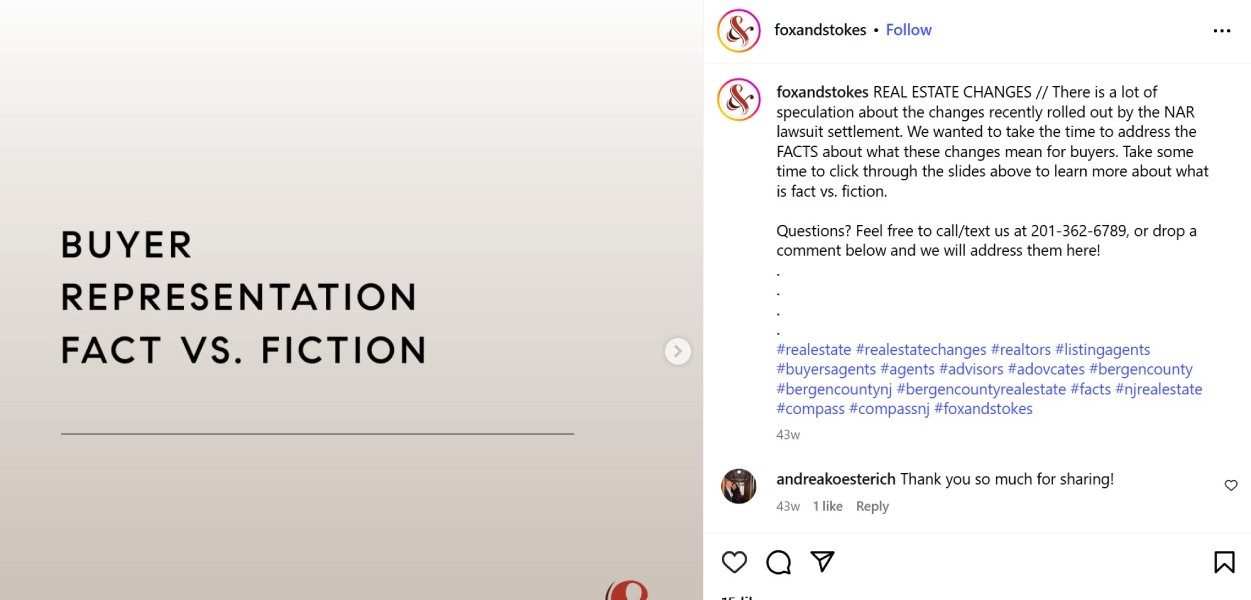The height and width of the screenshot is (600, 1251).
Task: Click the #njrealestate hashtag
Action: pos(1158,389)
